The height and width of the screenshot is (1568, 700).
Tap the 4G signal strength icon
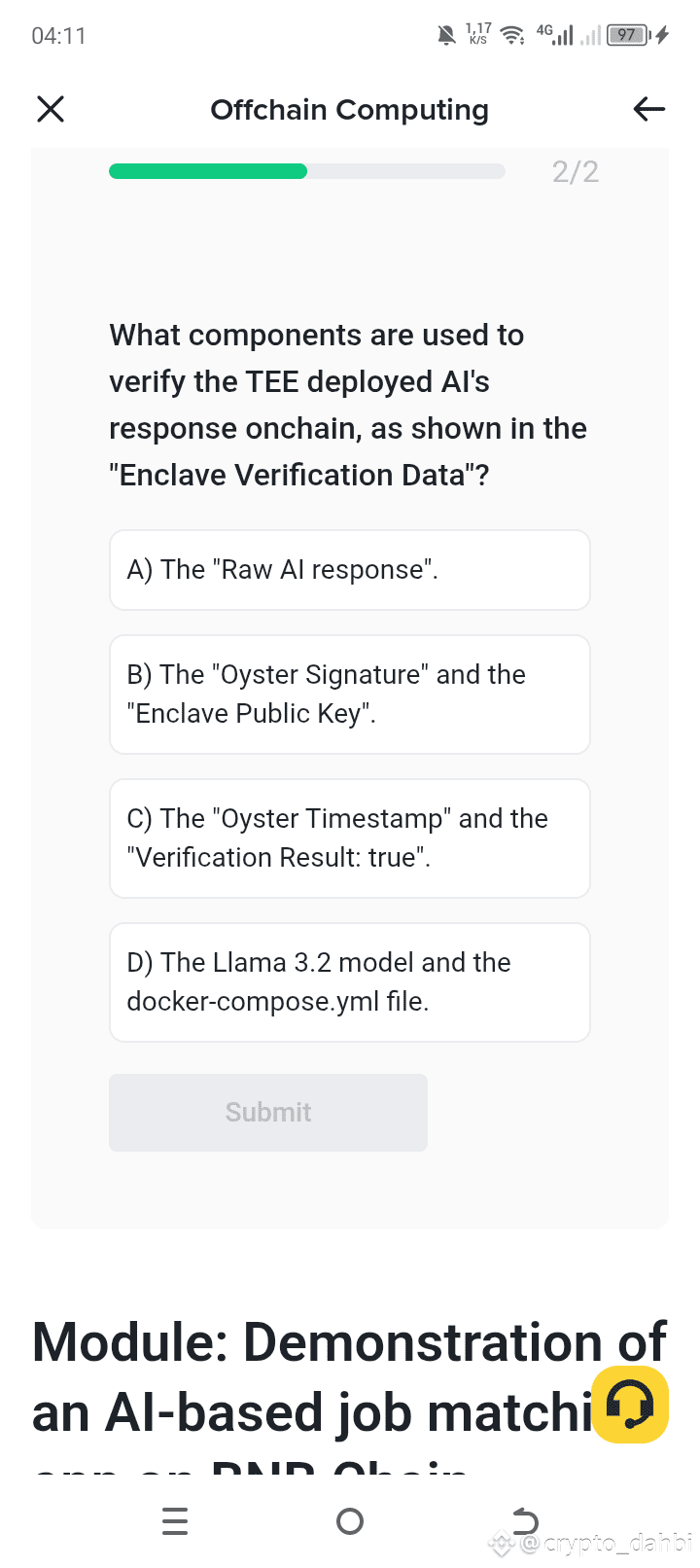(556, 35)
